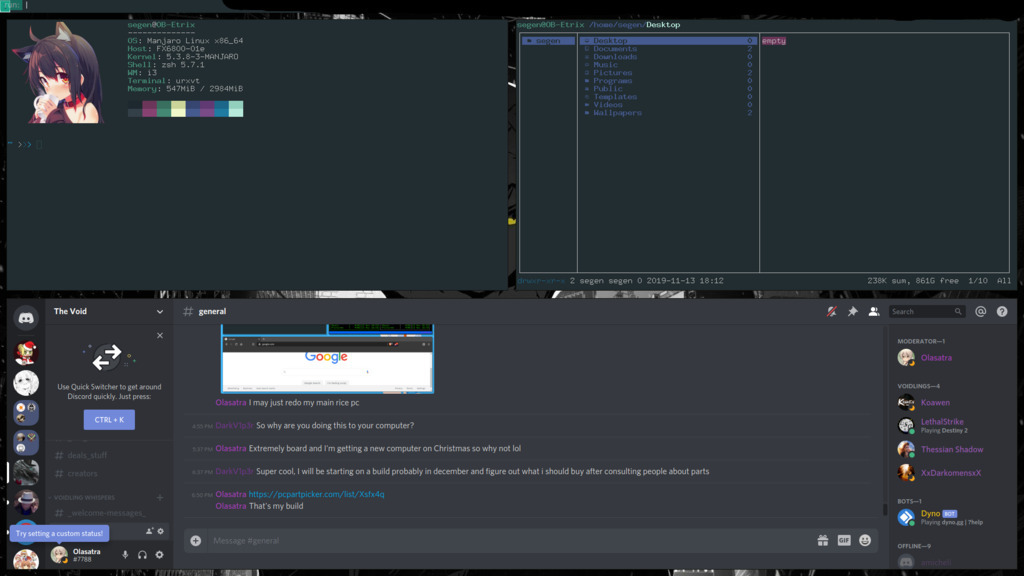Open the emoji picker smiley icon
The image size is (1024, 576).
[865, 540]
